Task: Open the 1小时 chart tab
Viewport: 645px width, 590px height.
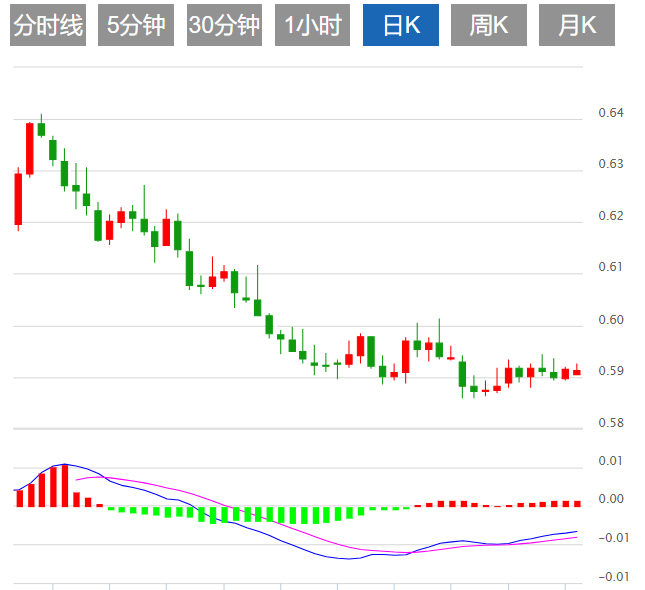Action: coord(313,25)
